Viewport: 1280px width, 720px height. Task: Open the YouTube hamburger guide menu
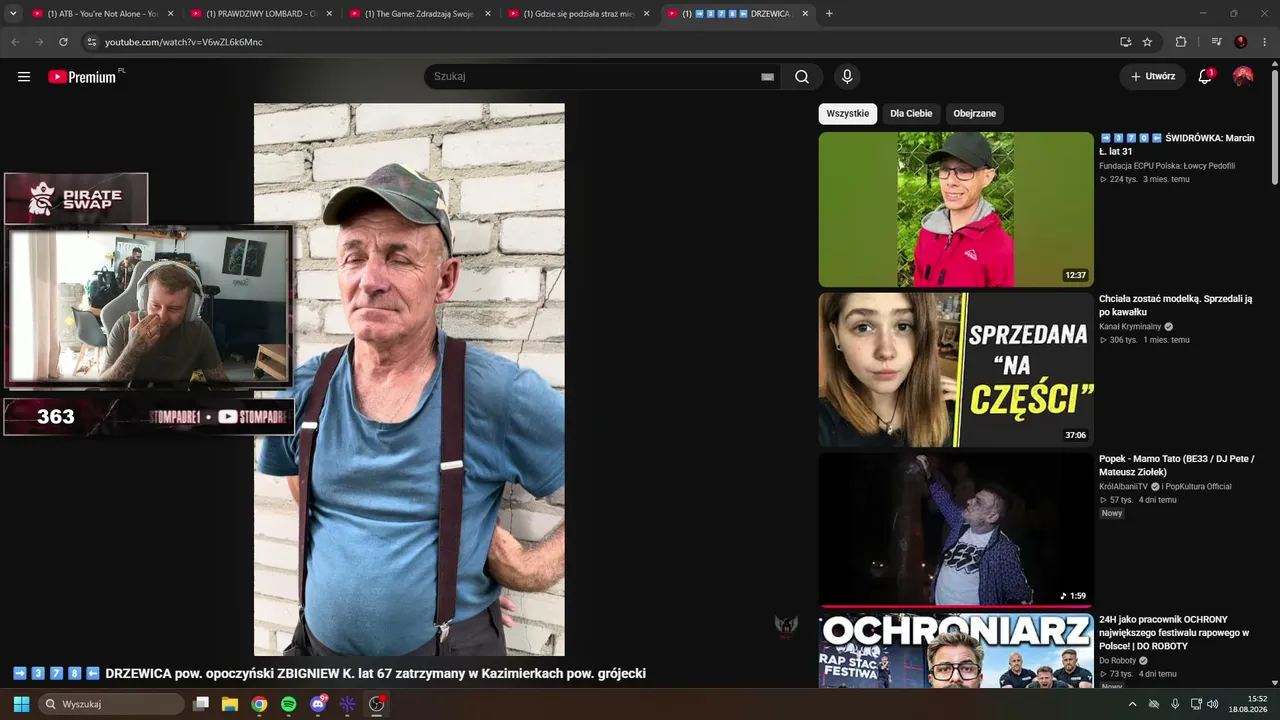(x=24, y=76)
